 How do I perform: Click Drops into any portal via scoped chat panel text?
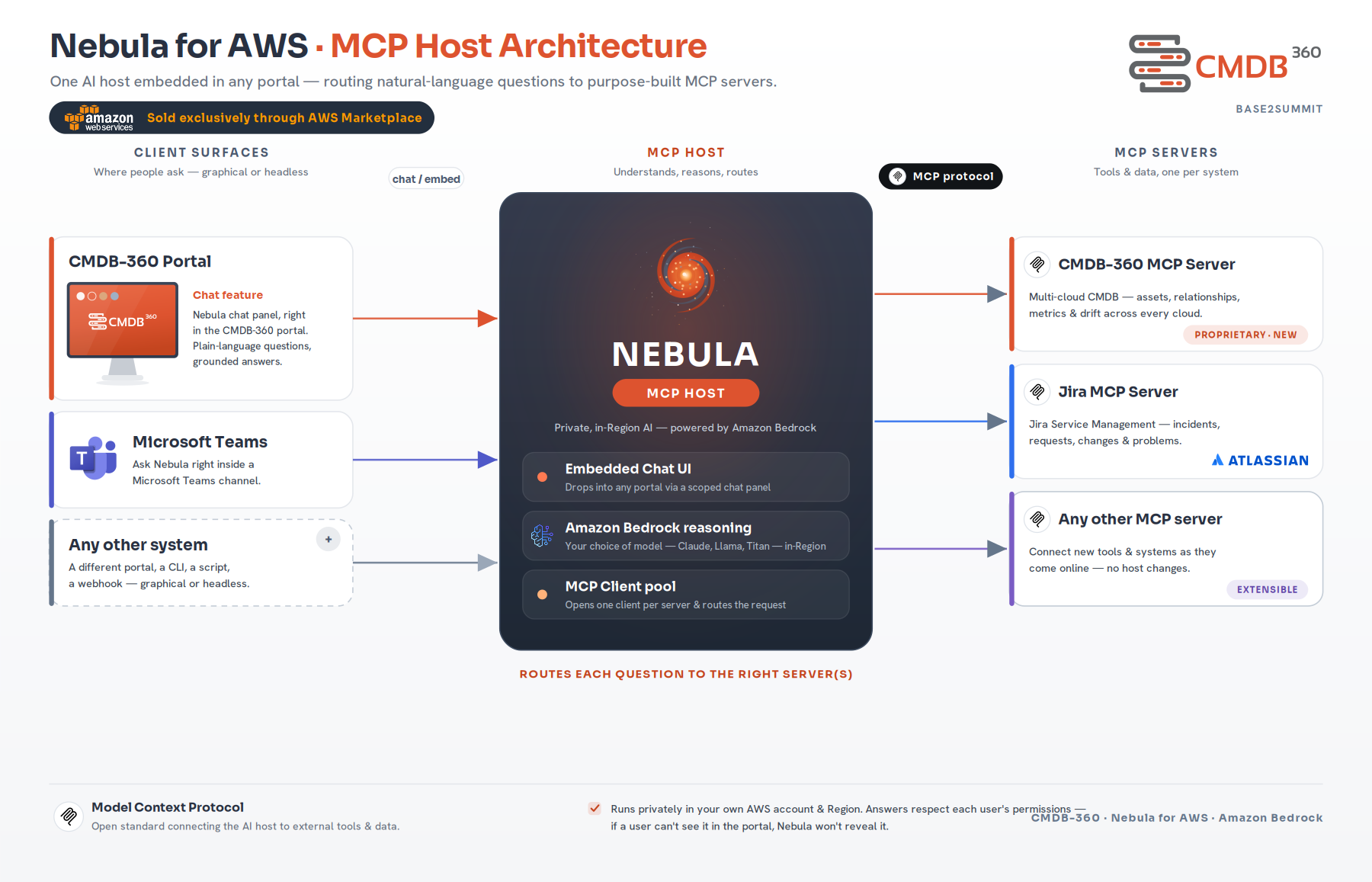(x=668, y=487)
